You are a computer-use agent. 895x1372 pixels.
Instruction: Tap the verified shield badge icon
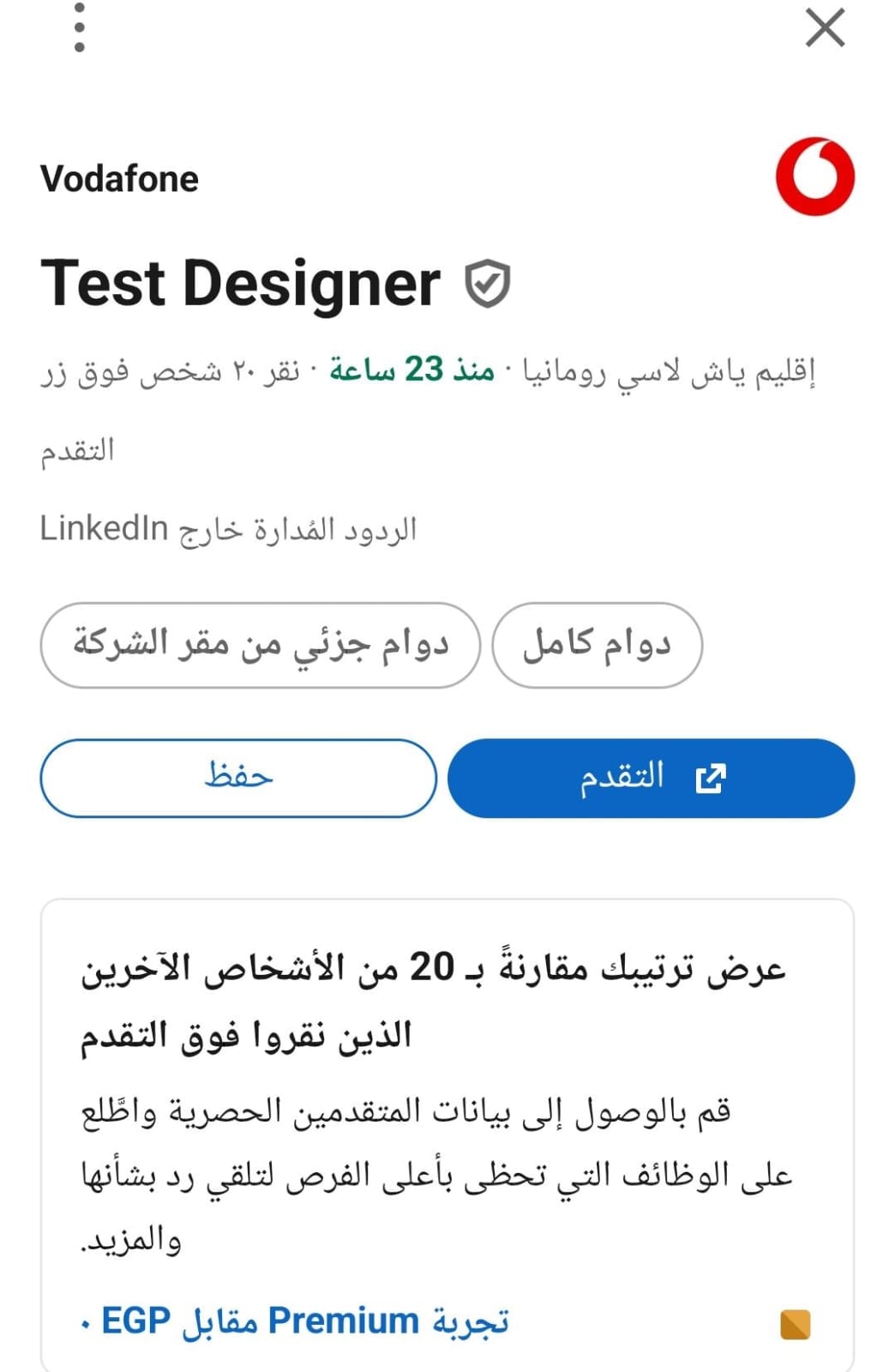coord(487,284)
